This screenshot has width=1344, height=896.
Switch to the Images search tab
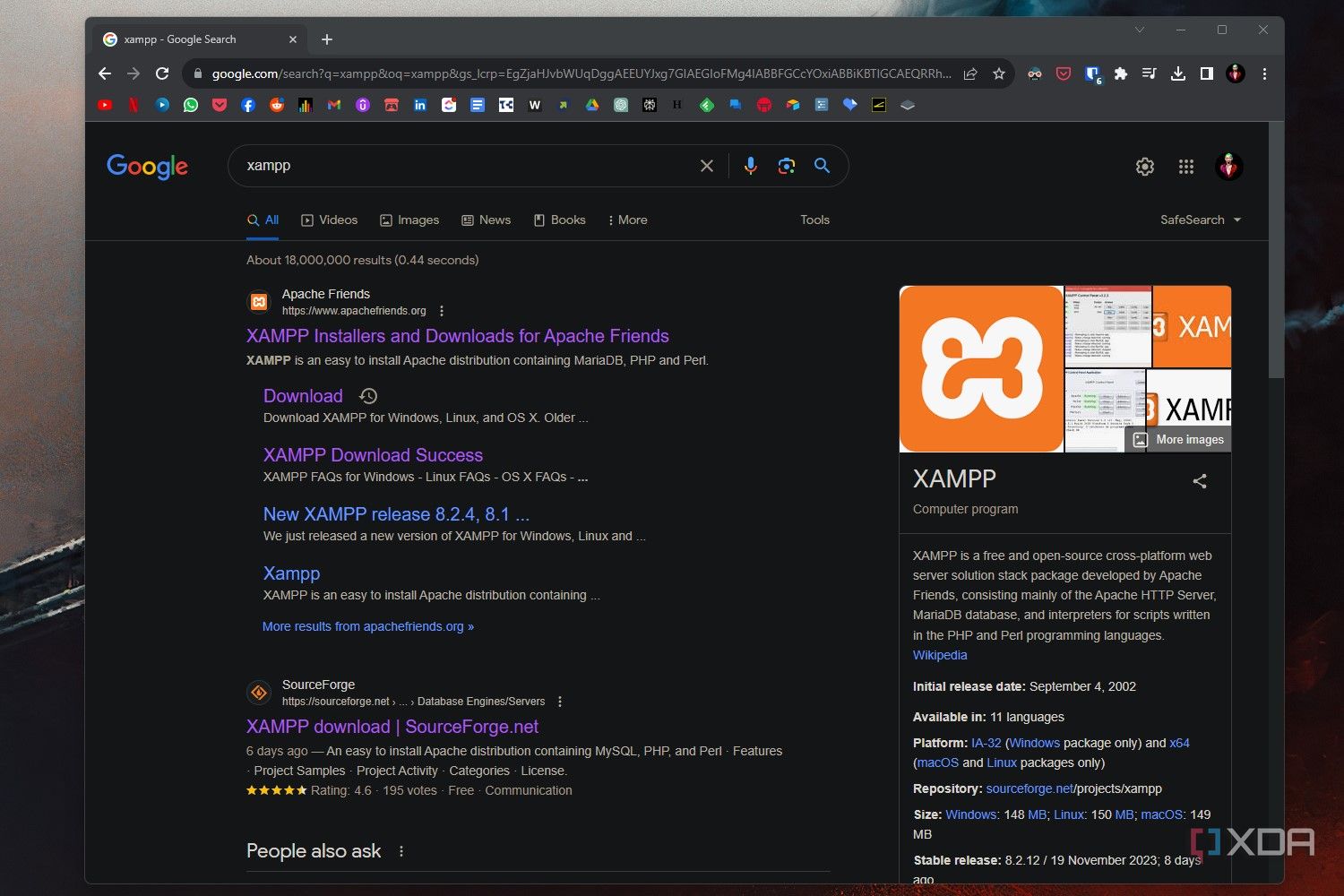(x=409, y=220)
